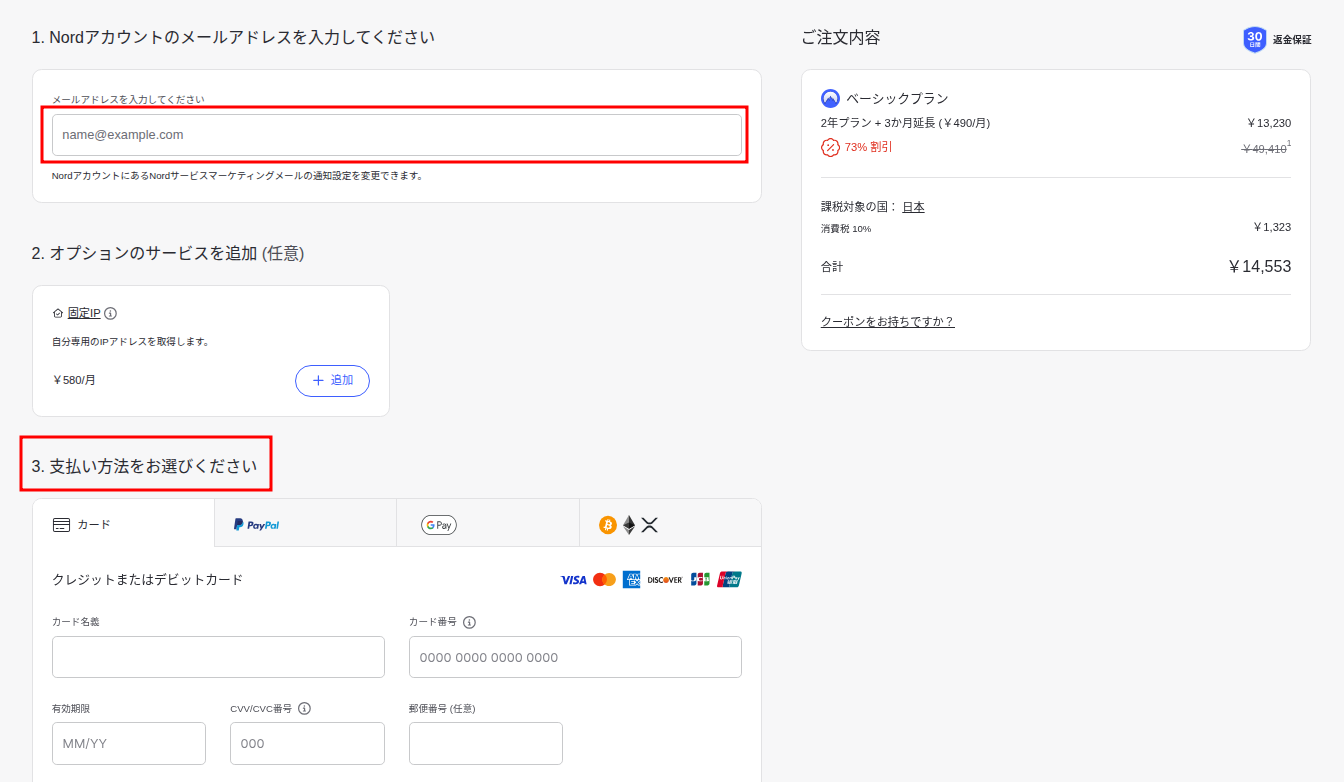The width and height of the screenshot is (1344, 782).
Task: Change tax country by clicking 日本
Action: point(913,207)
